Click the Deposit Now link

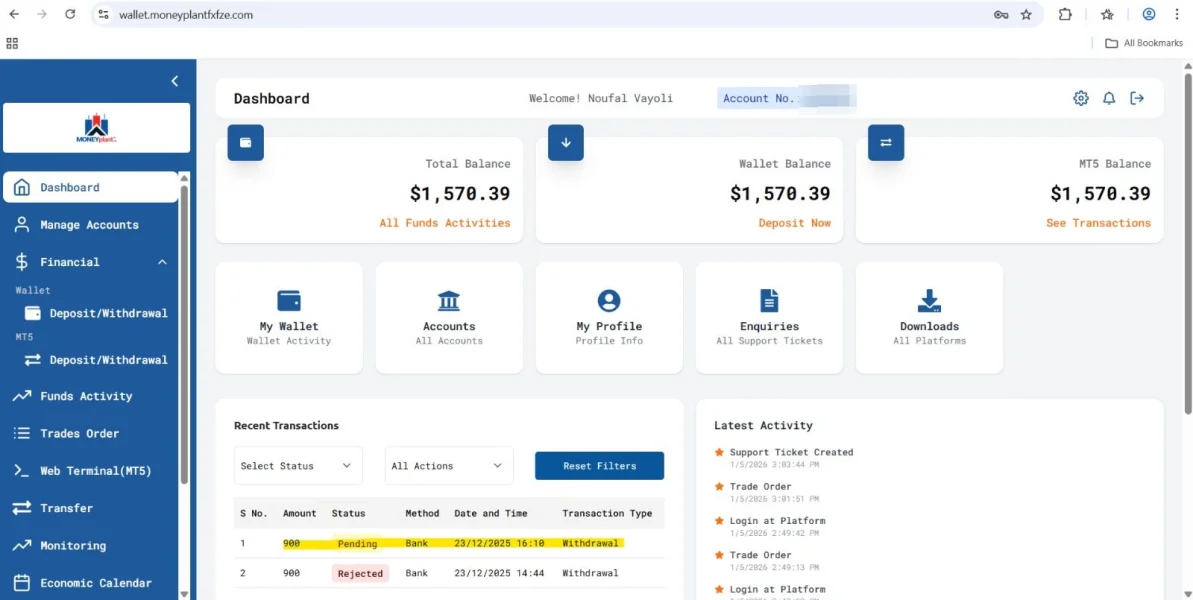[x=794, y=223]
